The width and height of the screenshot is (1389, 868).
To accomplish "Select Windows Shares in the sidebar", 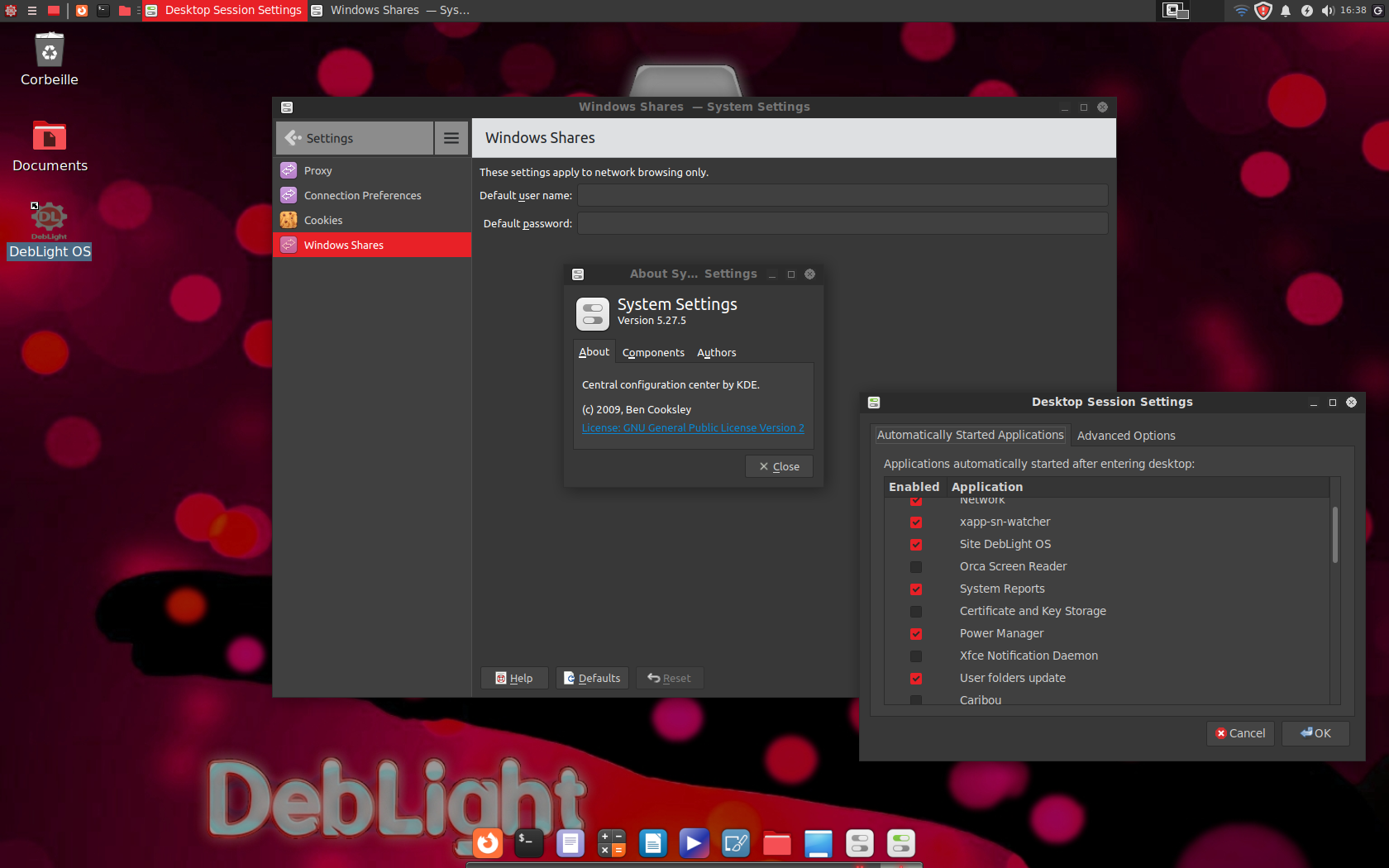I will pyautogui.click(x=372, y=245).
